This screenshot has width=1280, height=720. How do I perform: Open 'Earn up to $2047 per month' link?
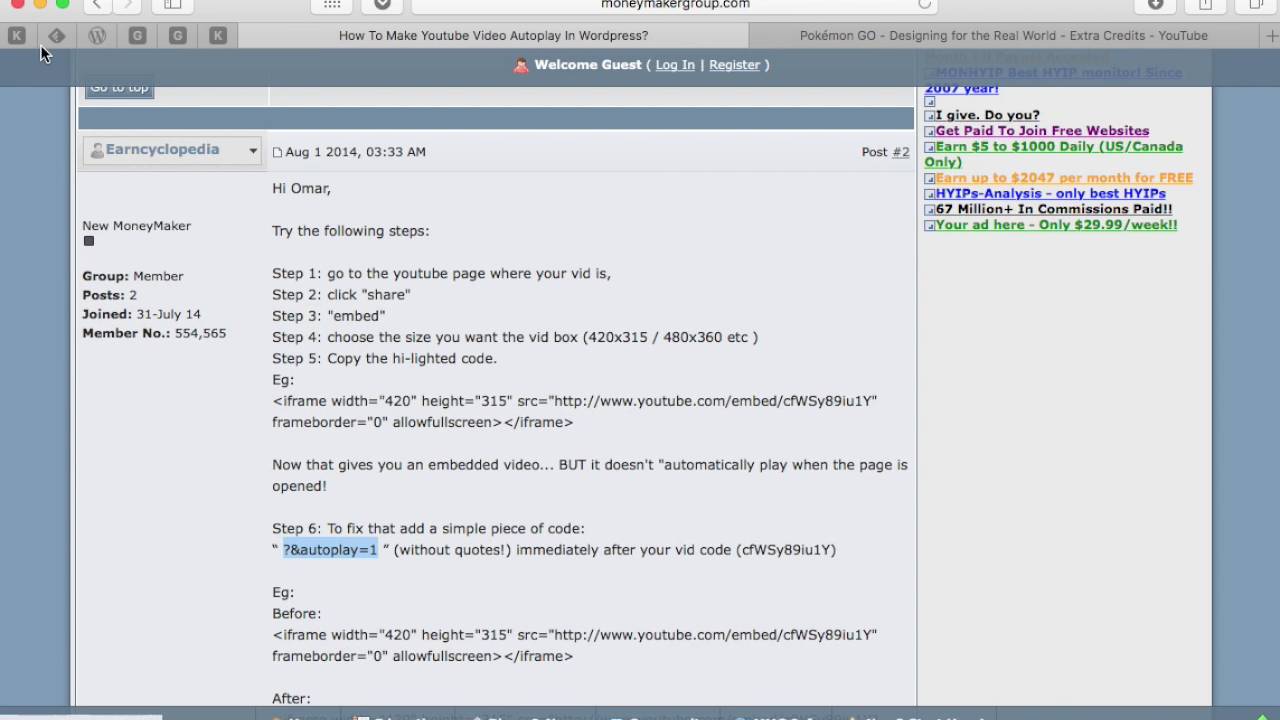click(1064, 178)
